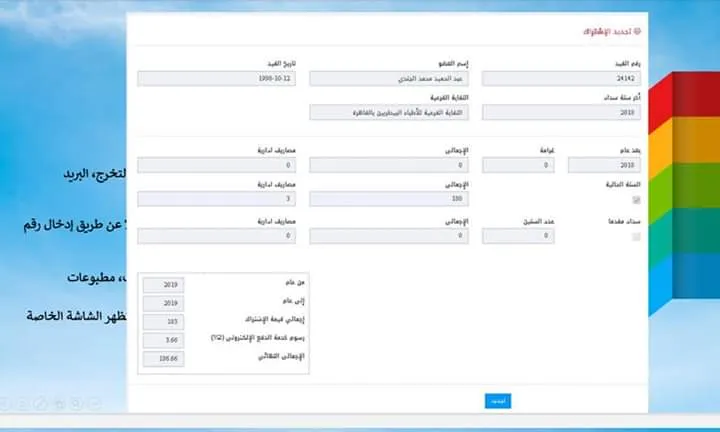Click the الإجمالي النهائي total value box
This screenshot has width=720, height=432.
click(163, 357)
